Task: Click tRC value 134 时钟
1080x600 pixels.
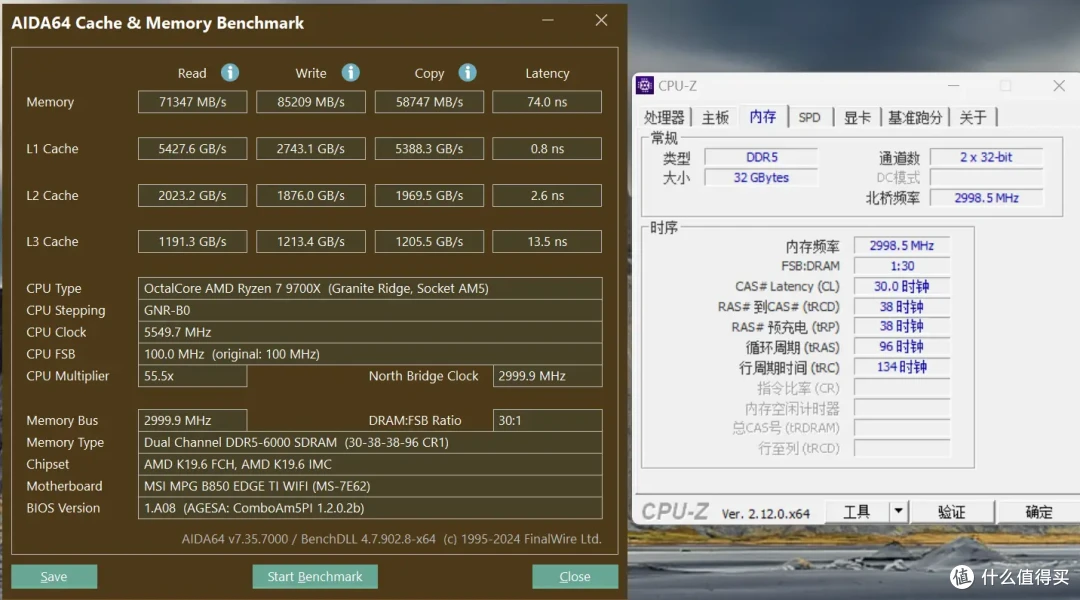Action: 902,367
